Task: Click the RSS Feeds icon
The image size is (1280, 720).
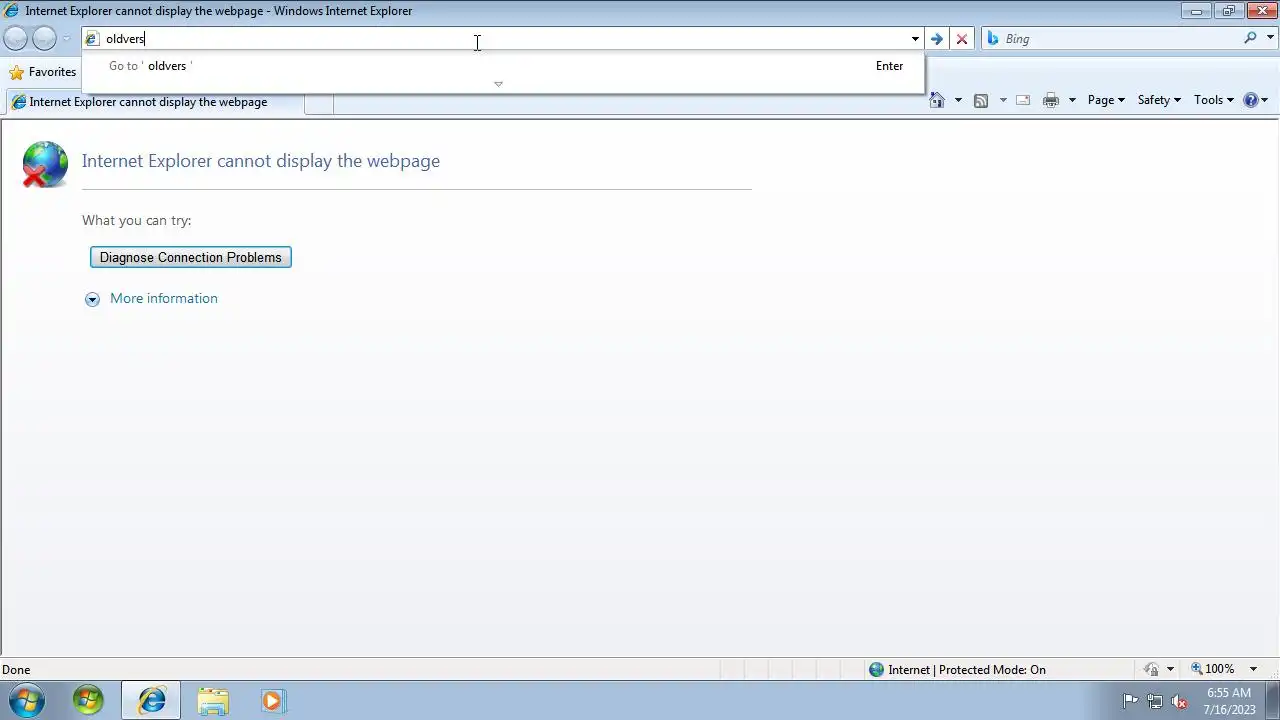Action: [981, 100]
